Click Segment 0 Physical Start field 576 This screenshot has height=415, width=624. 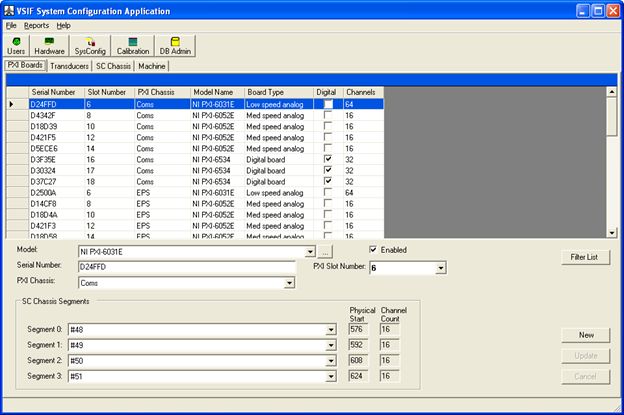(x=358, y=329)
